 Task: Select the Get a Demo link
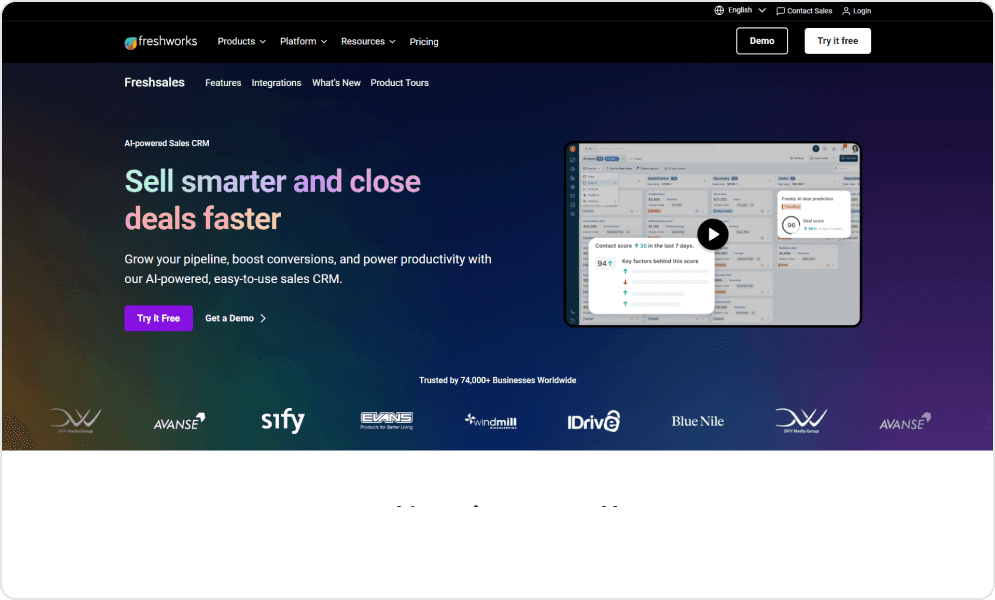coord(229,318)
